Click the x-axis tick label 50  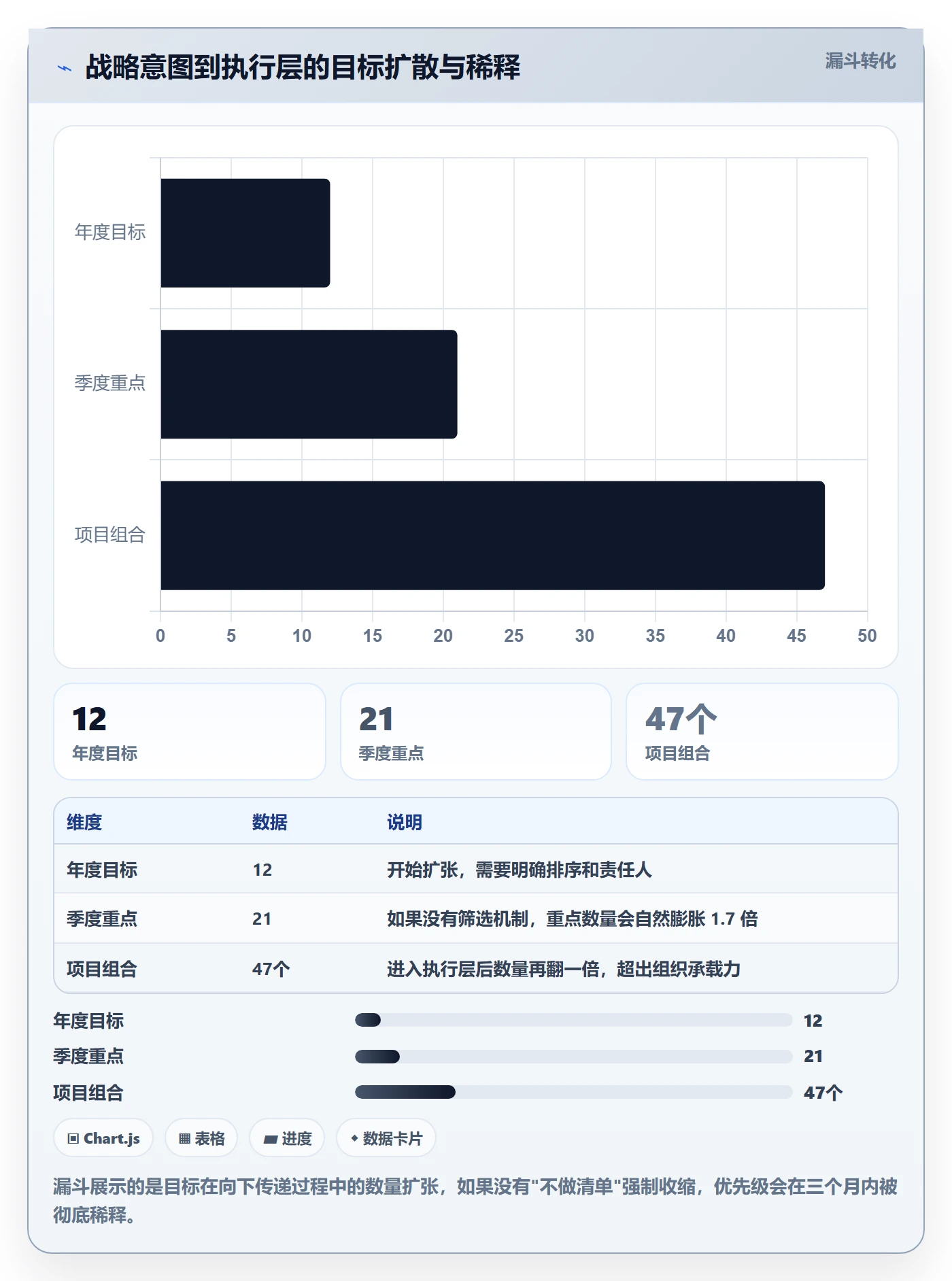[867, 636]
